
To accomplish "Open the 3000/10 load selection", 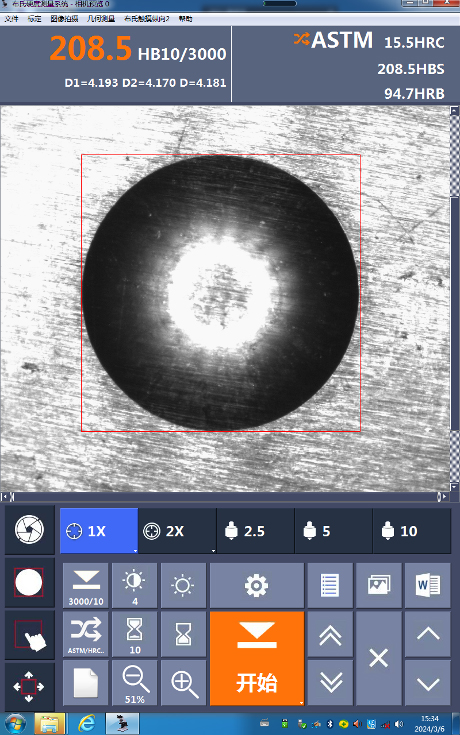I will (86, 585).
